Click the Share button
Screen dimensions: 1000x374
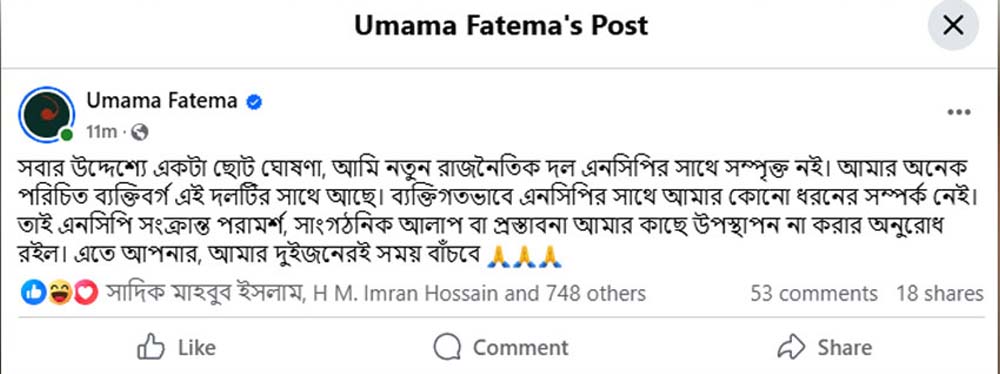click(x=825, y=348)
